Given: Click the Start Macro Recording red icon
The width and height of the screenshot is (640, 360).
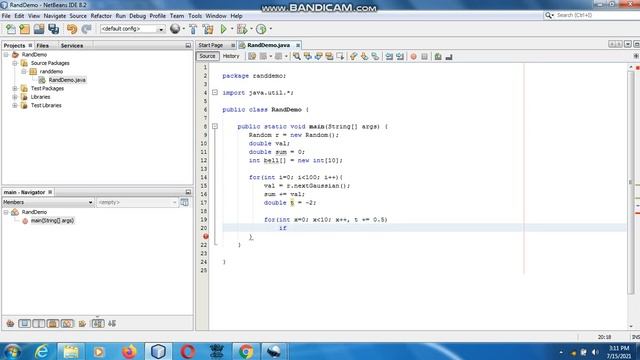Looking at the screenshot, I should click(x=413, y=57).
